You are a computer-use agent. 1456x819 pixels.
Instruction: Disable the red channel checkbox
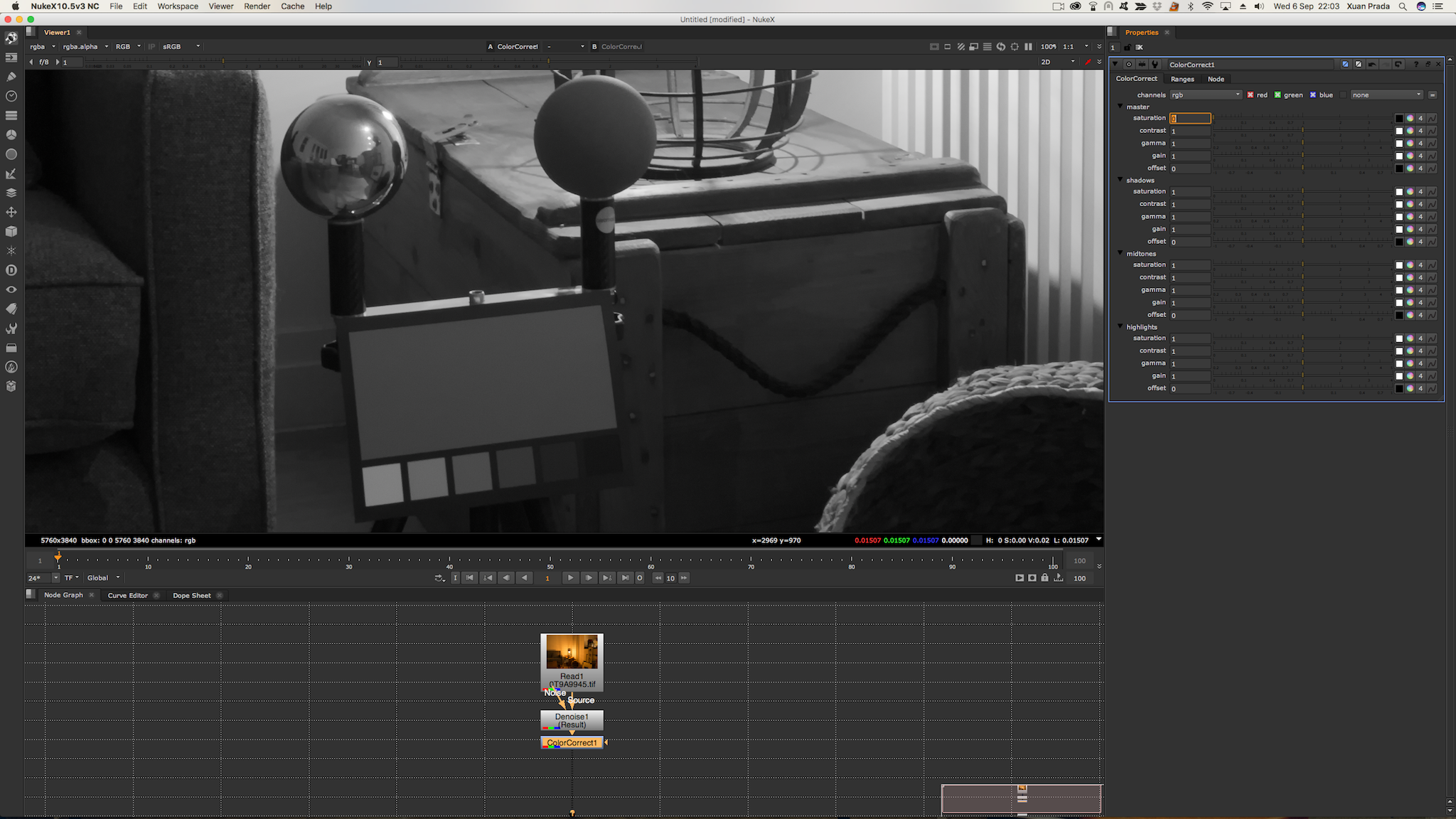point(1250,95)
